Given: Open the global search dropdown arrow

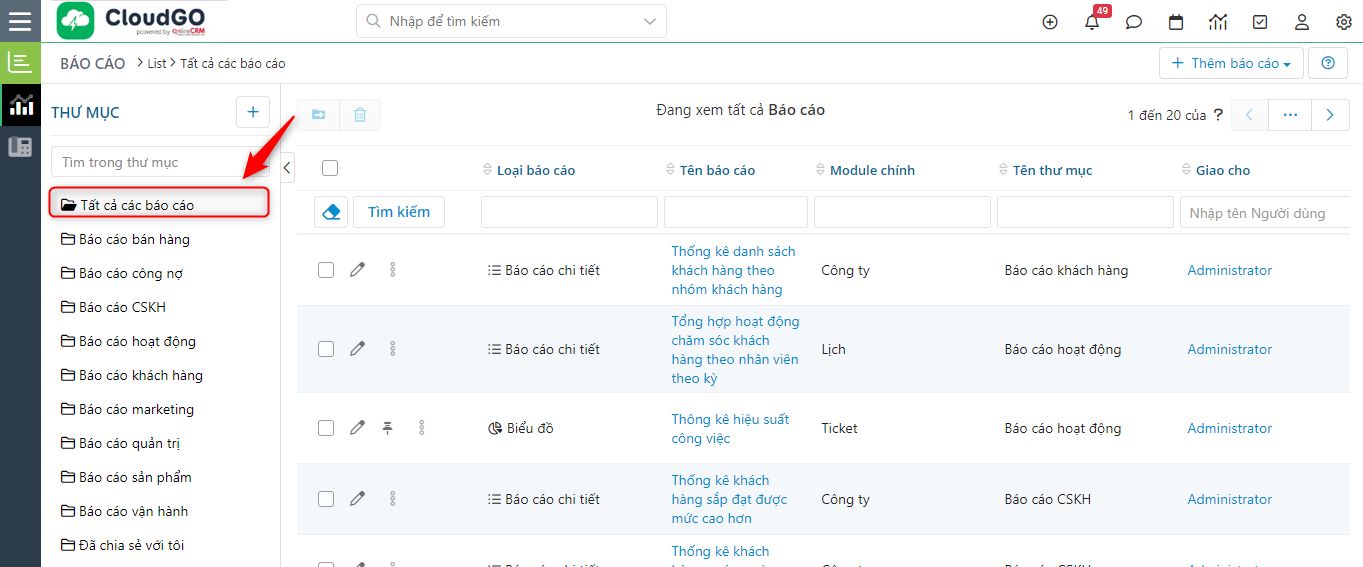Looking at the screenshot, I should pyautogui.click(x=650, y=21).
